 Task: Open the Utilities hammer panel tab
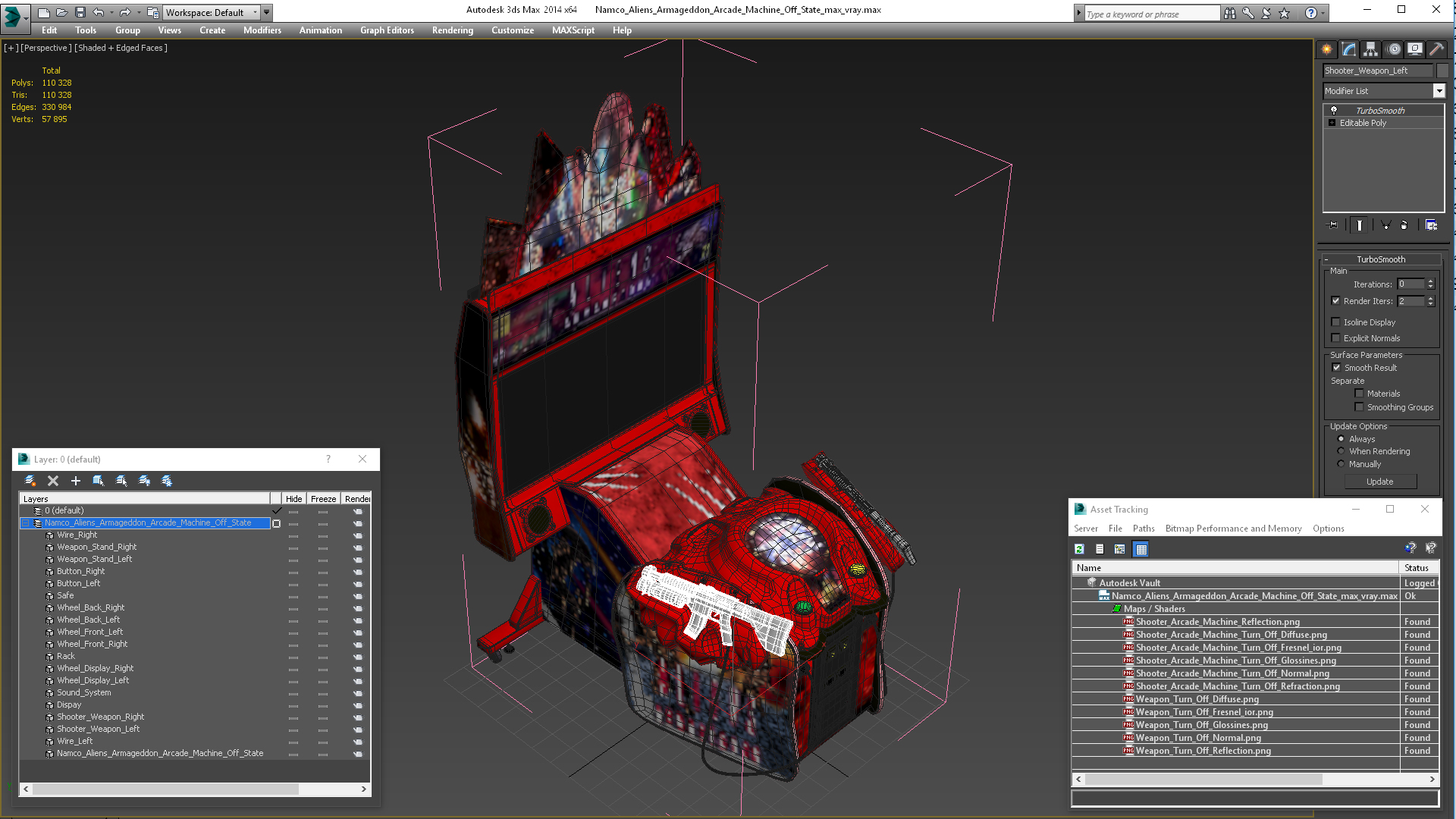click(1436, 49)
